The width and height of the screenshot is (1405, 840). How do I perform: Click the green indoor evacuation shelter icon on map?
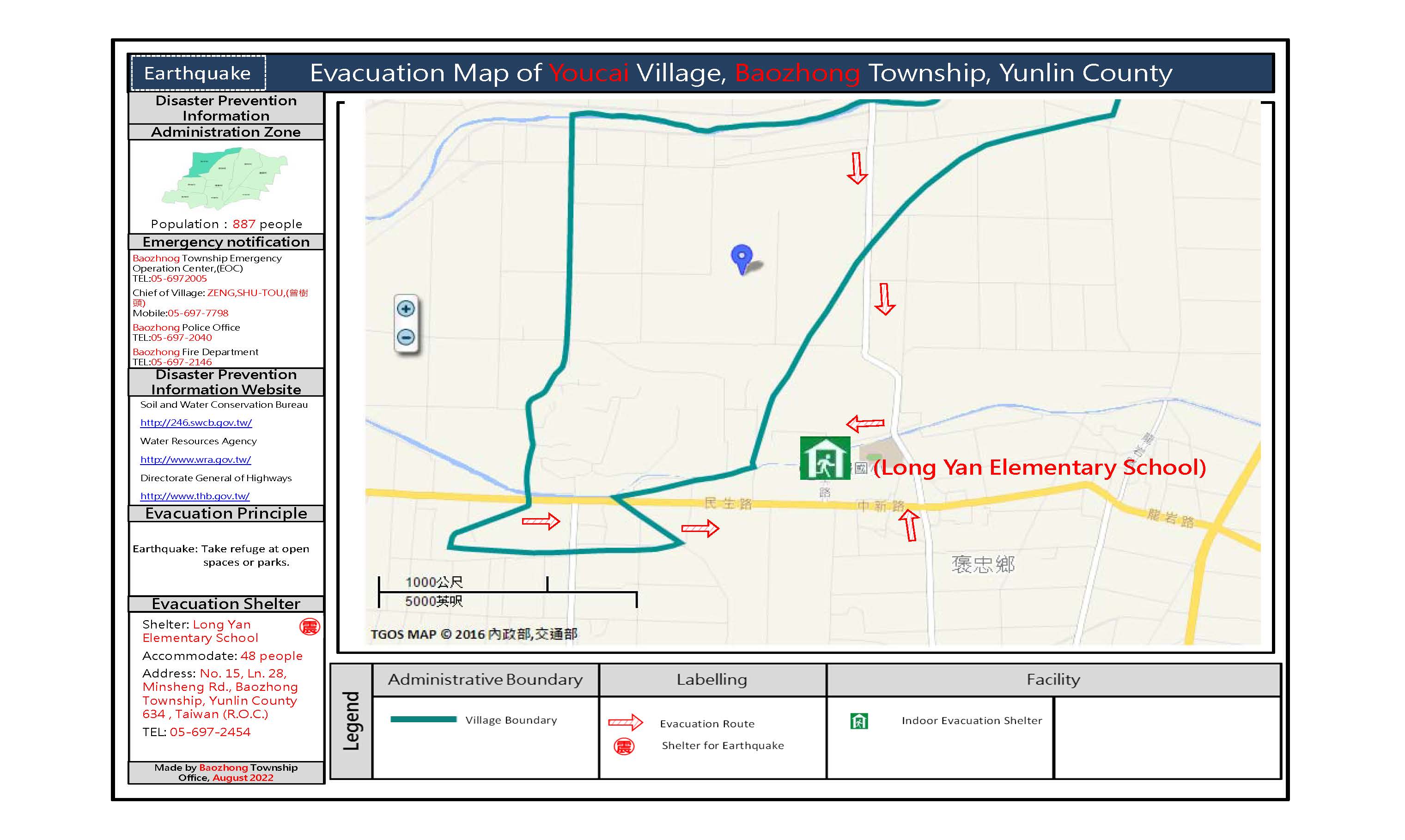click(x=825, y=458)
